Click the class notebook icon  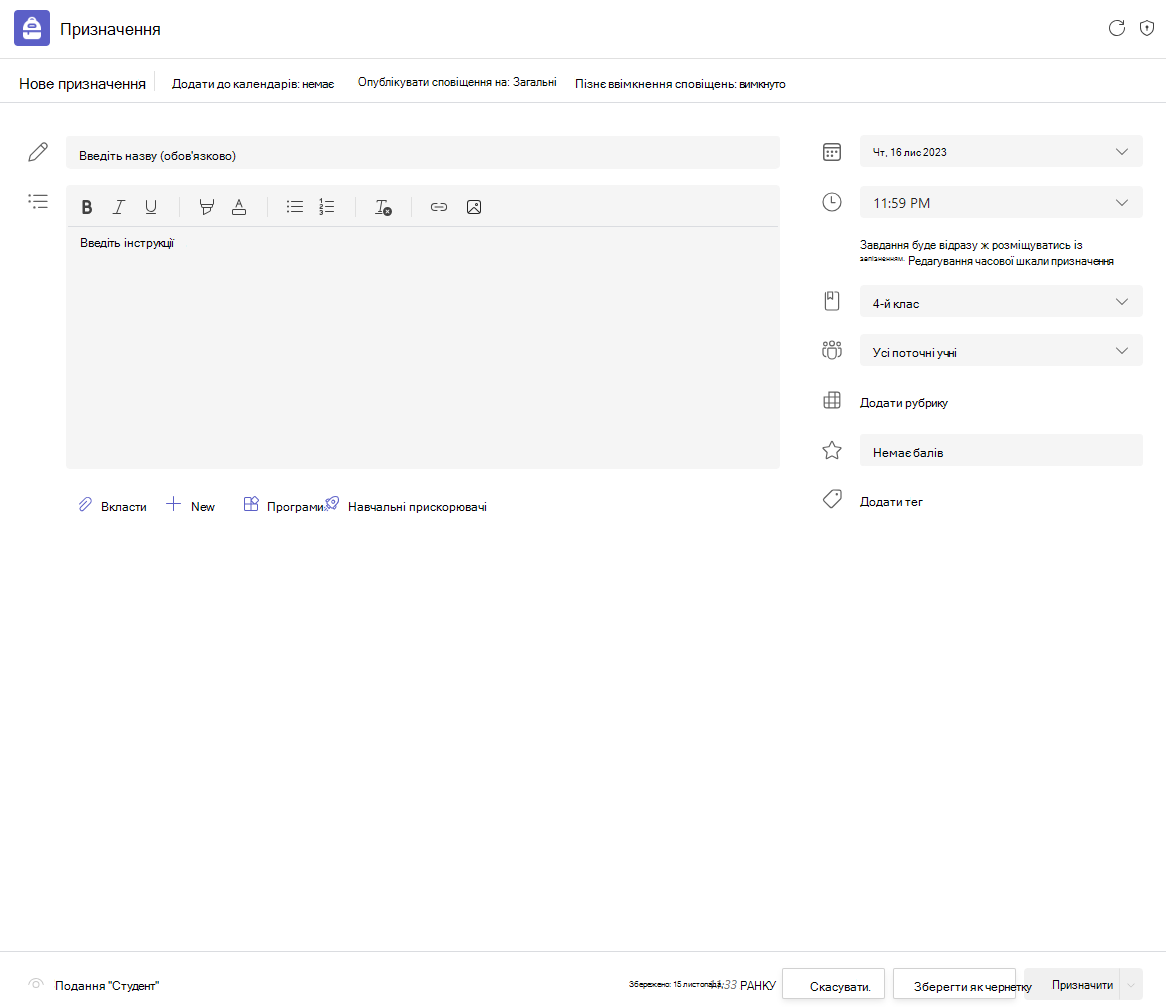[x=831, y=301]
